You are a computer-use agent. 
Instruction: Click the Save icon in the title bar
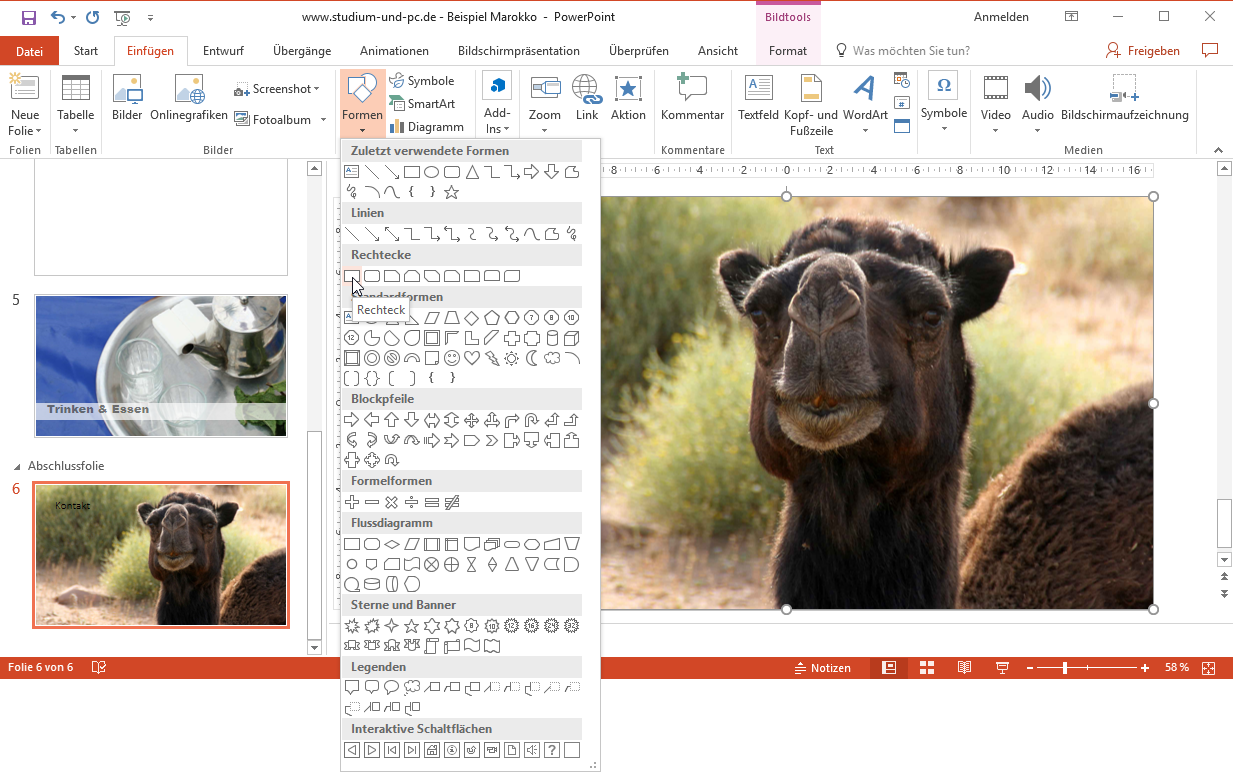(x=28, y=17)
